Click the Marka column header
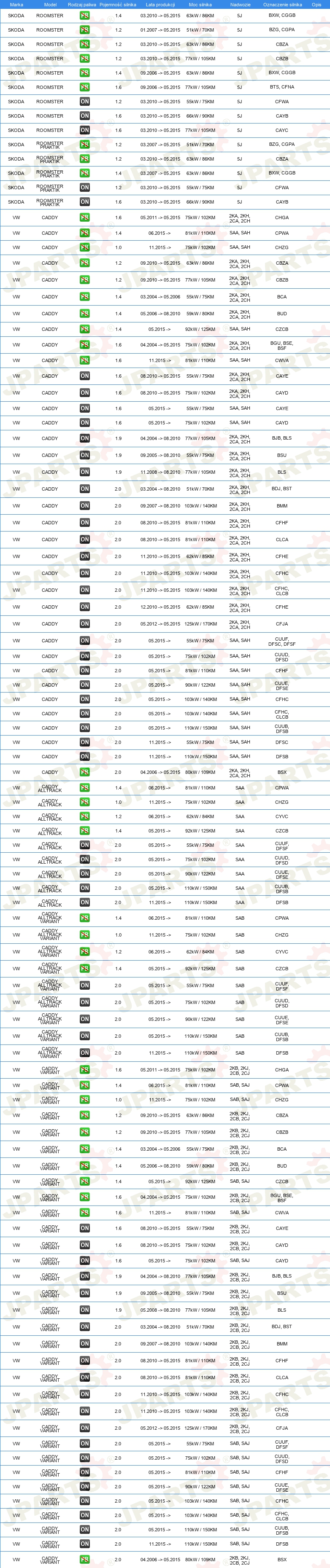This screenshot has height=1568, width=330. pyautogui.click(x=16, y=4)
